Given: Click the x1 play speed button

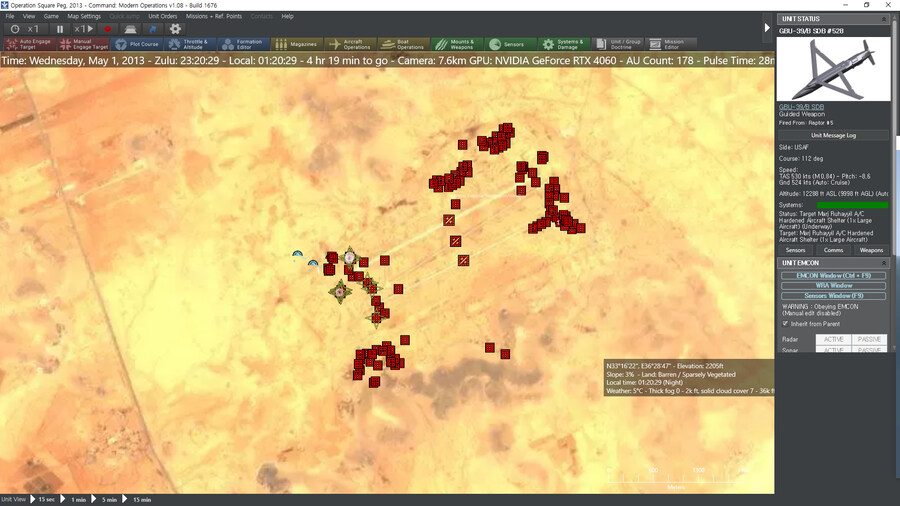Looking at the screenshot, I should pos(84,29).
